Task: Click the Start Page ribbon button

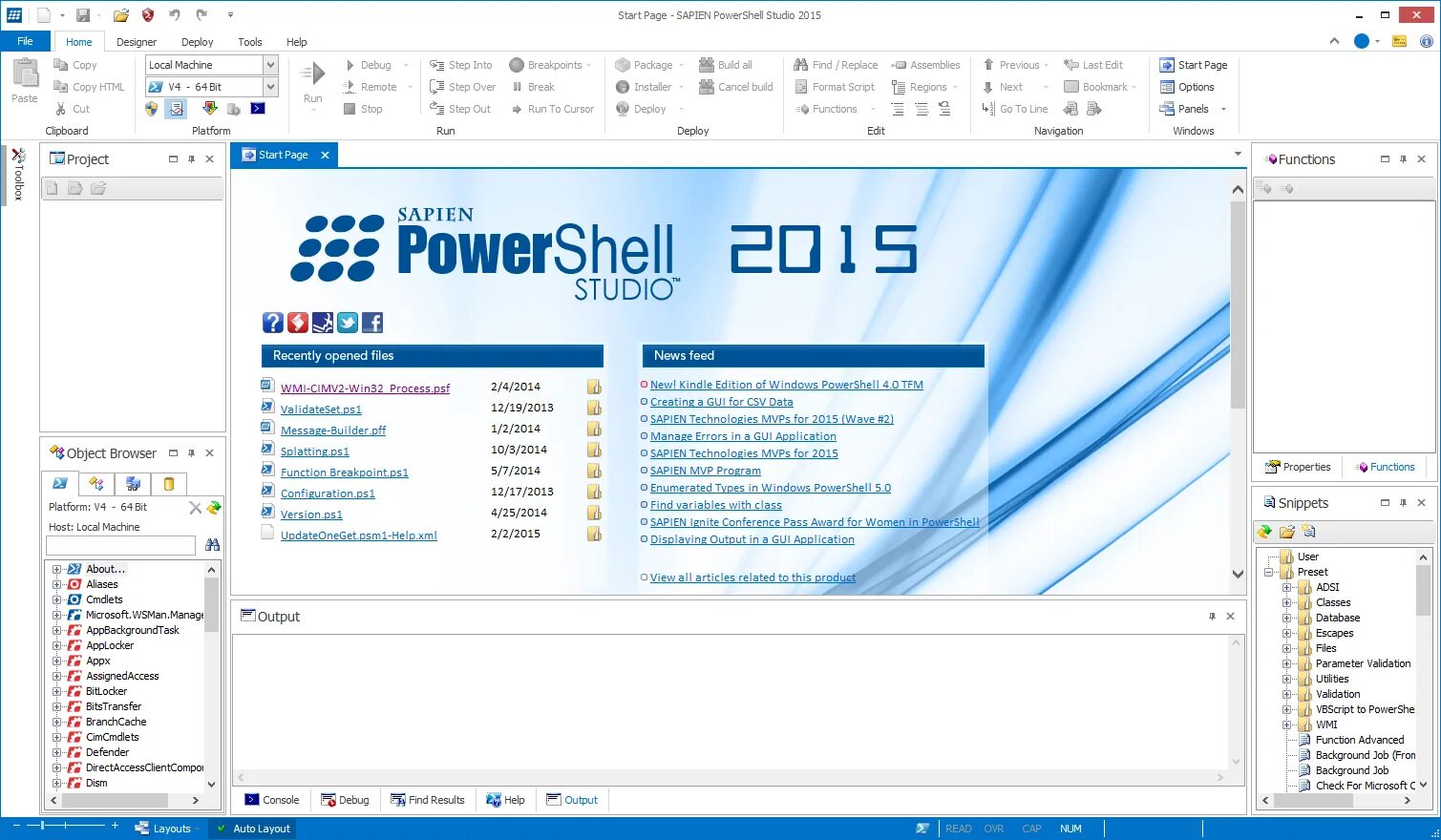Action: [1193, 65]
